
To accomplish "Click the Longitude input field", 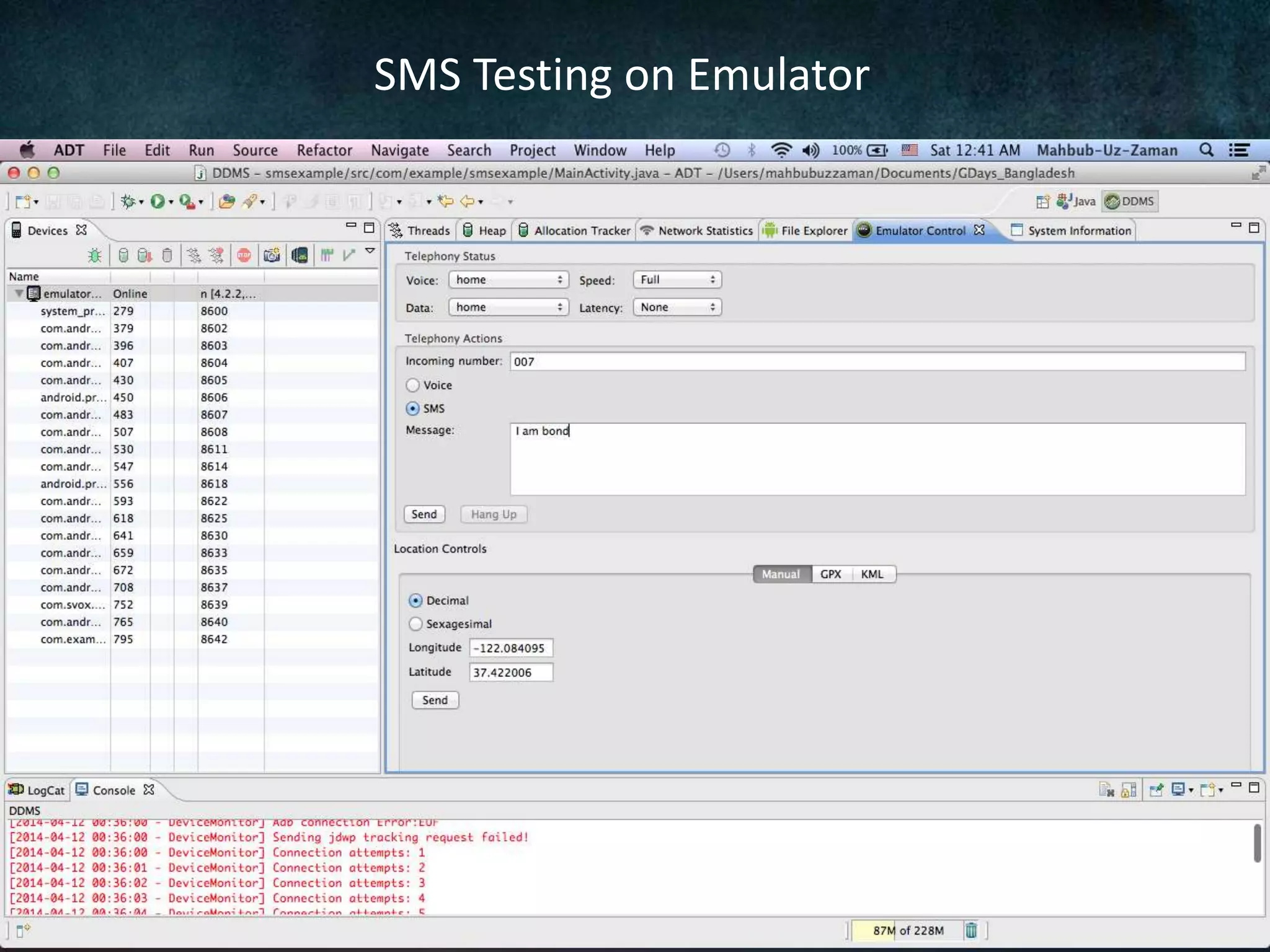I will pos(511,648).
